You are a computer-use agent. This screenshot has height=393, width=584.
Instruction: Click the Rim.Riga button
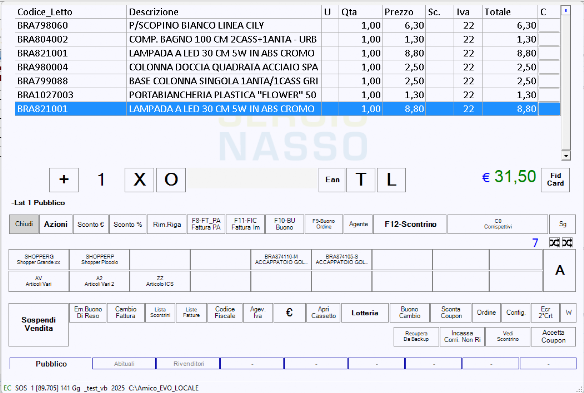tap(167, 224)
